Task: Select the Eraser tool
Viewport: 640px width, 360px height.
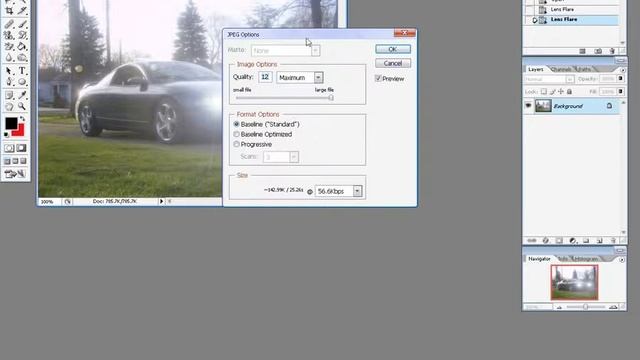Action: tap(9, 47)
